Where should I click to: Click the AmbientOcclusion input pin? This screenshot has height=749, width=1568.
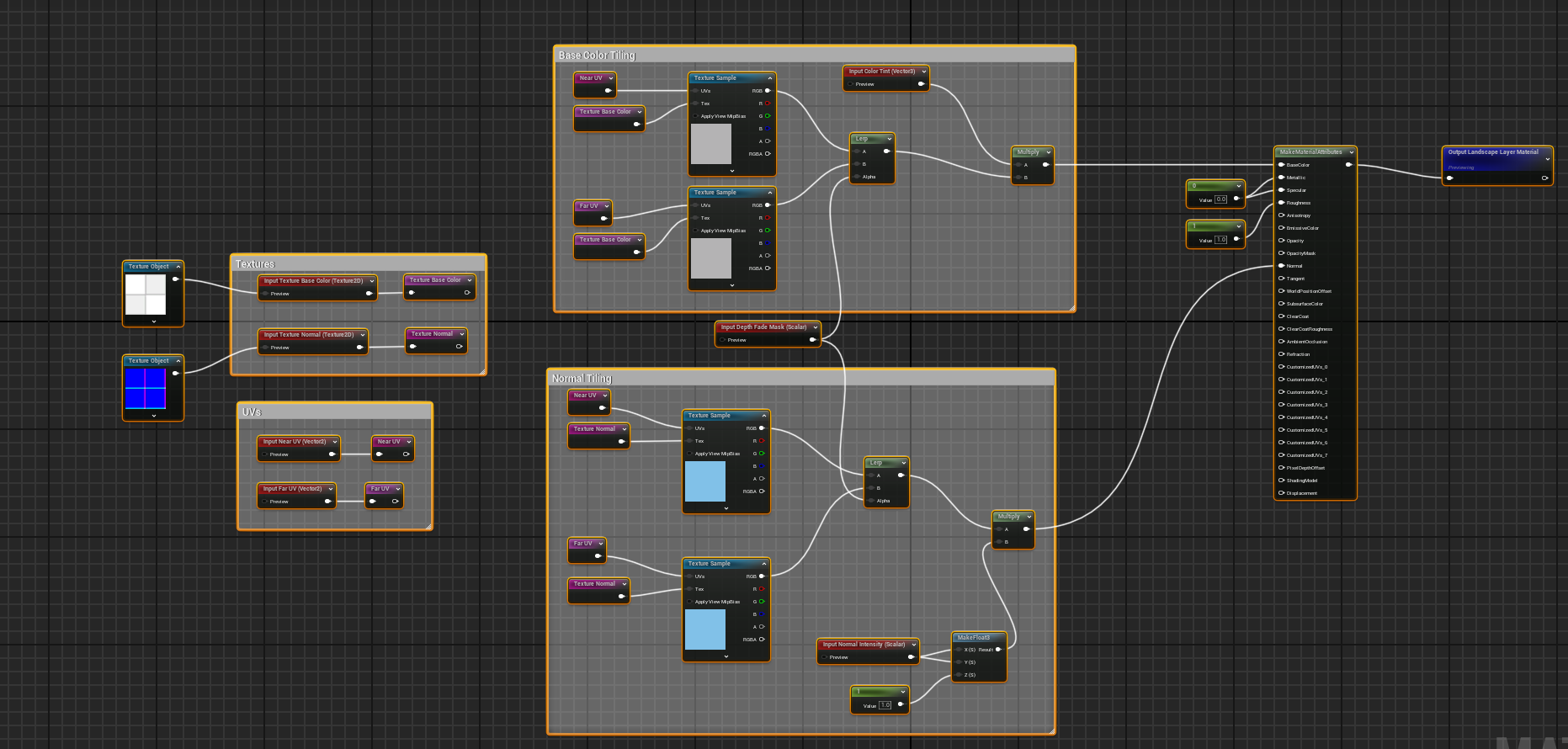(x=1281, y=342)
